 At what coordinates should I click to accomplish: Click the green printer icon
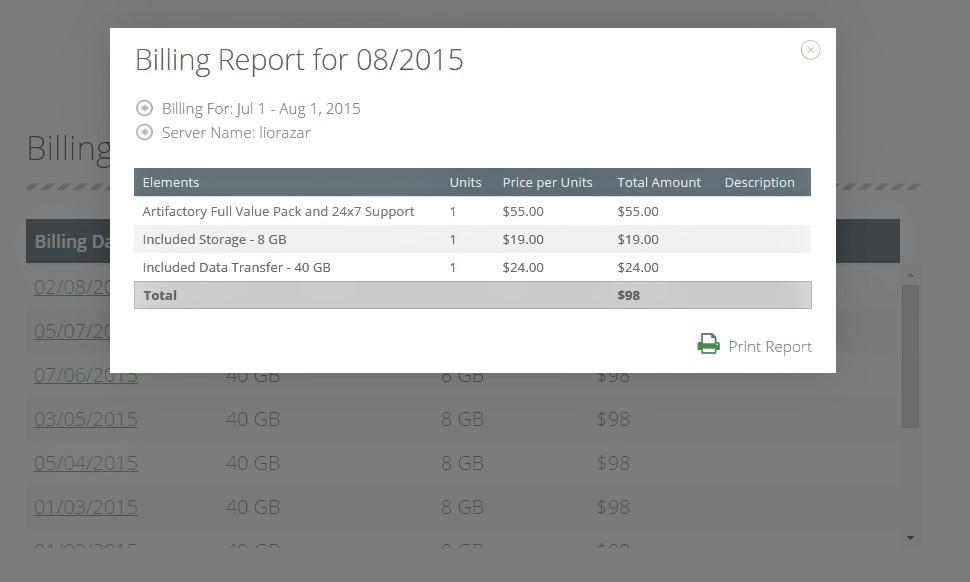pyautogui.click(x=708, y=345)
